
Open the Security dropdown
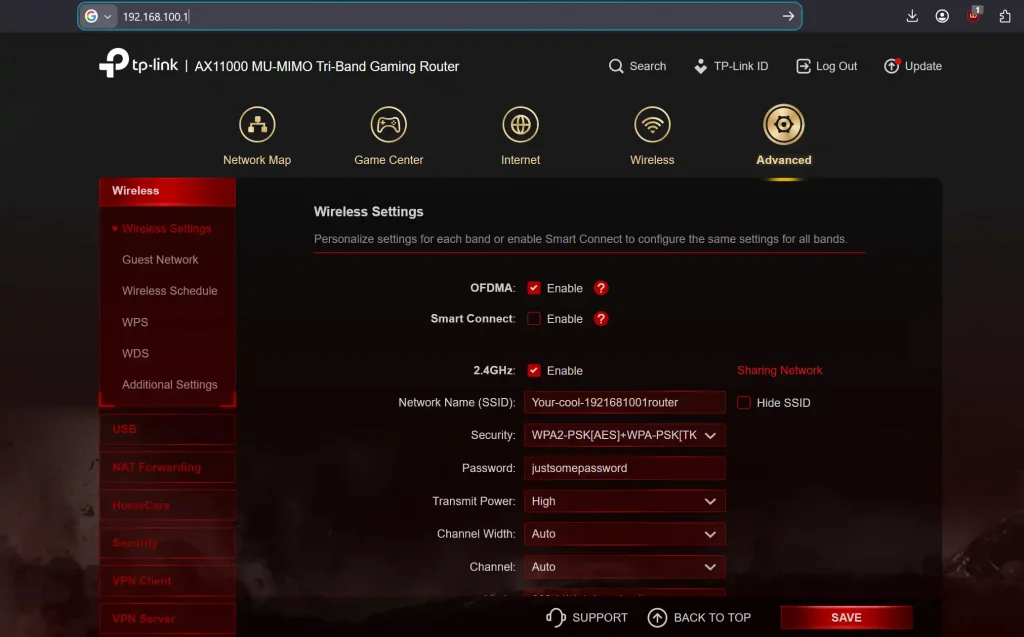pyautogui.click(x=624, y=435)
